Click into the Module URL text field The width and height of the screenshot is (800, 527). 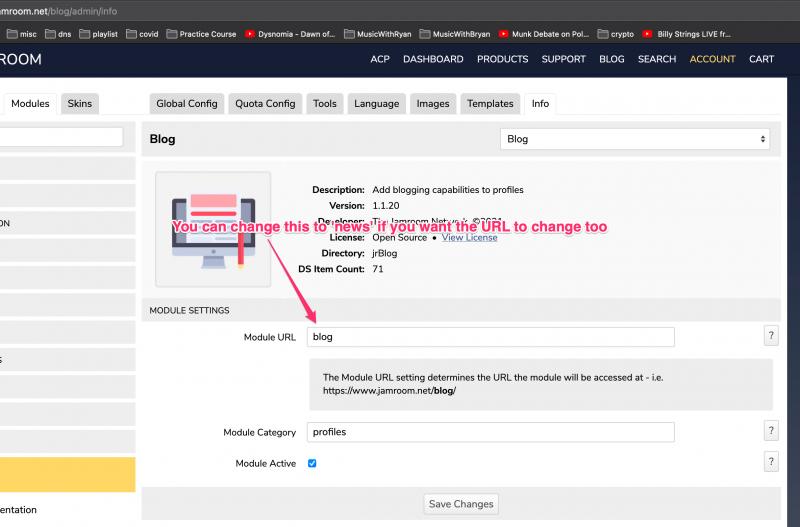point(490,337)
